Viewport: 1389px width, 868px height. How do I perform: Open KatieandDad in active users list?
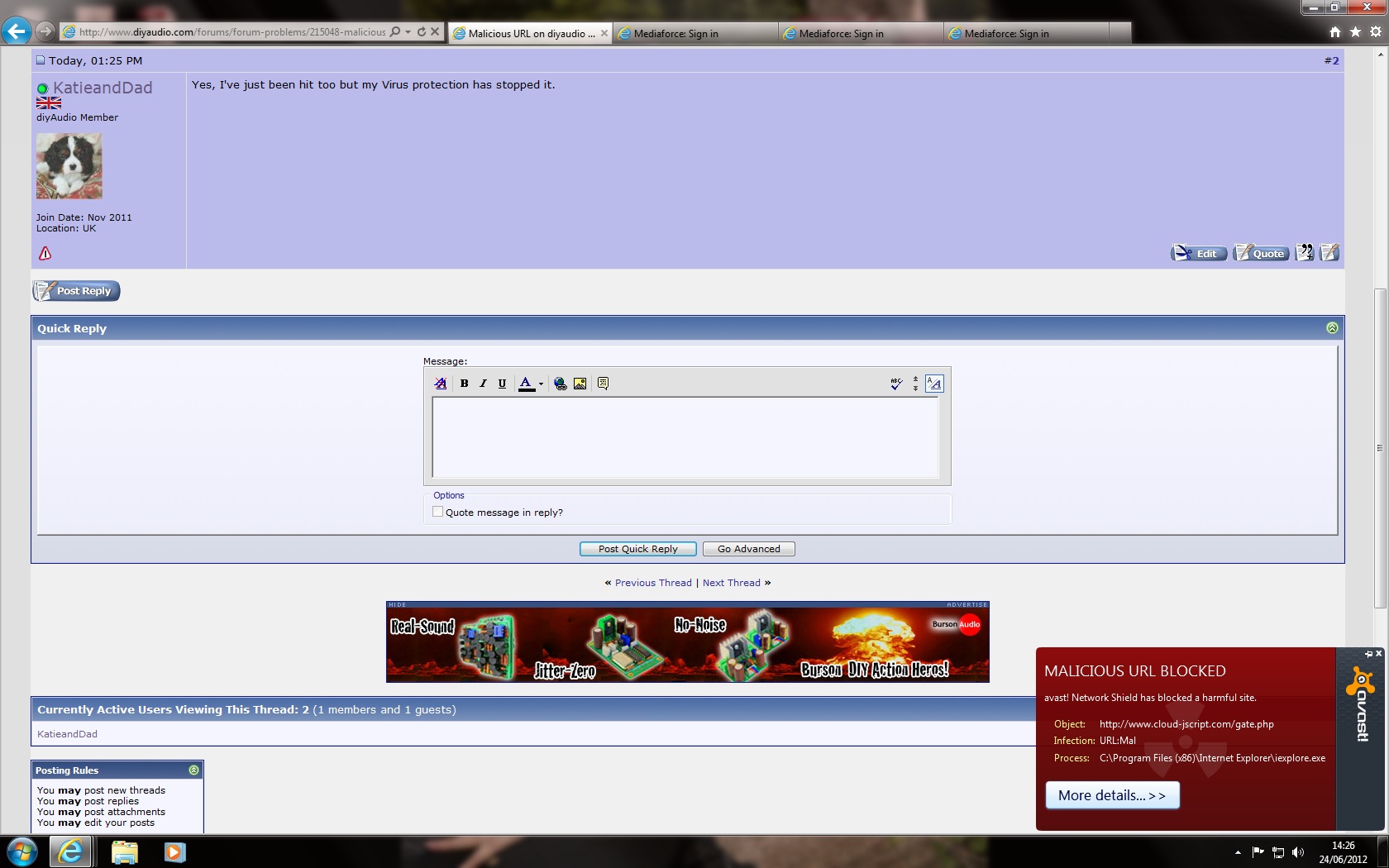67,734
